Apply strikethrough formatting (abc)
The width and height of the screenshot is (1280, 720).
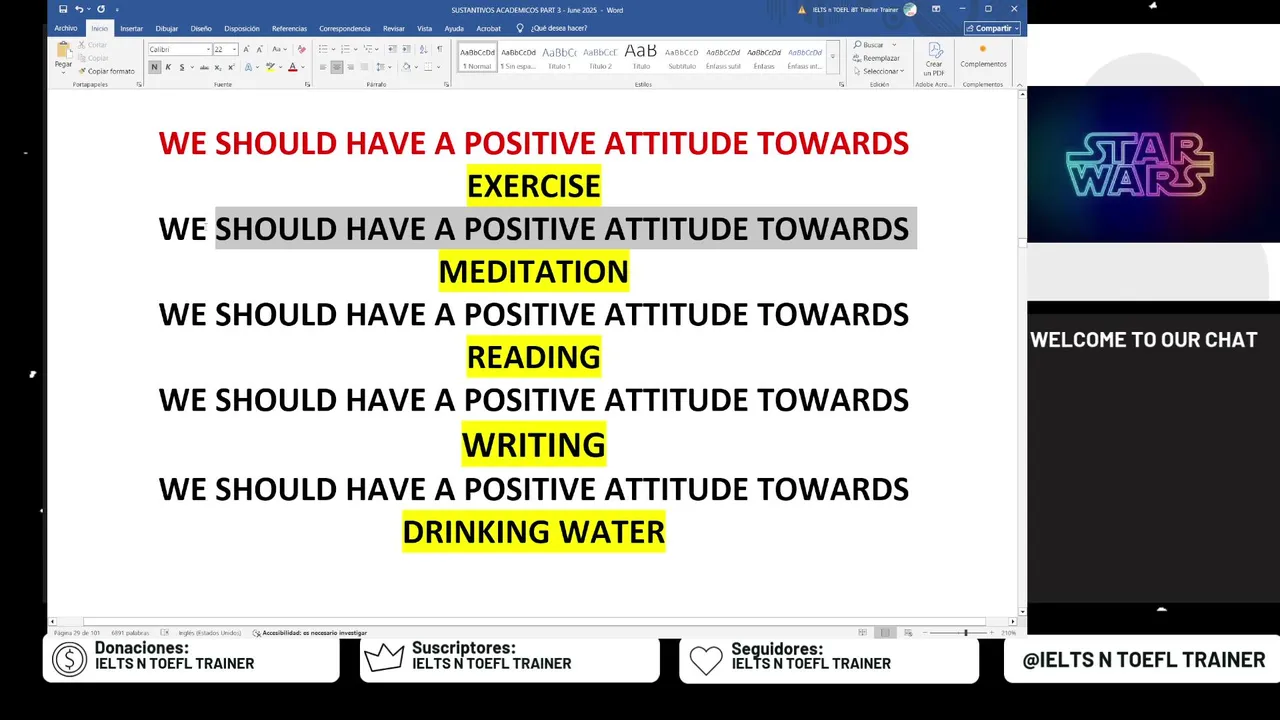click(204, 67)
